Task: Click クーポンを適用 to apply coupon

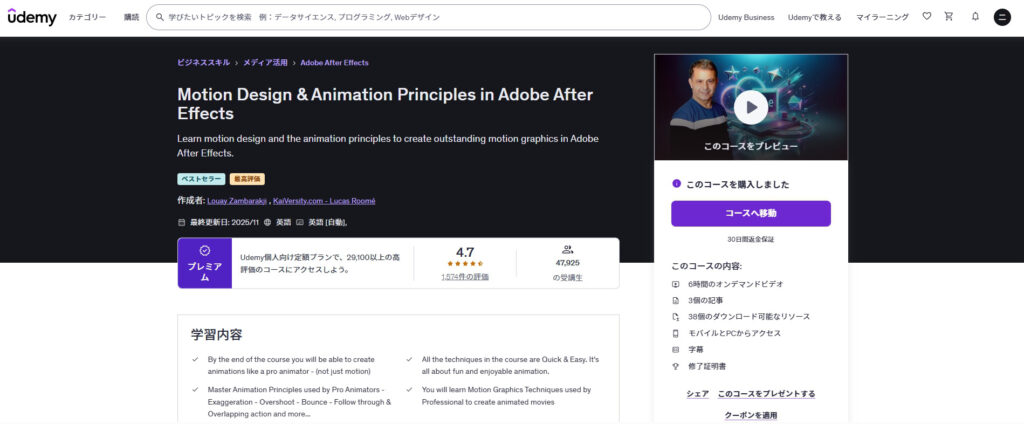Action: coord(750,415)
